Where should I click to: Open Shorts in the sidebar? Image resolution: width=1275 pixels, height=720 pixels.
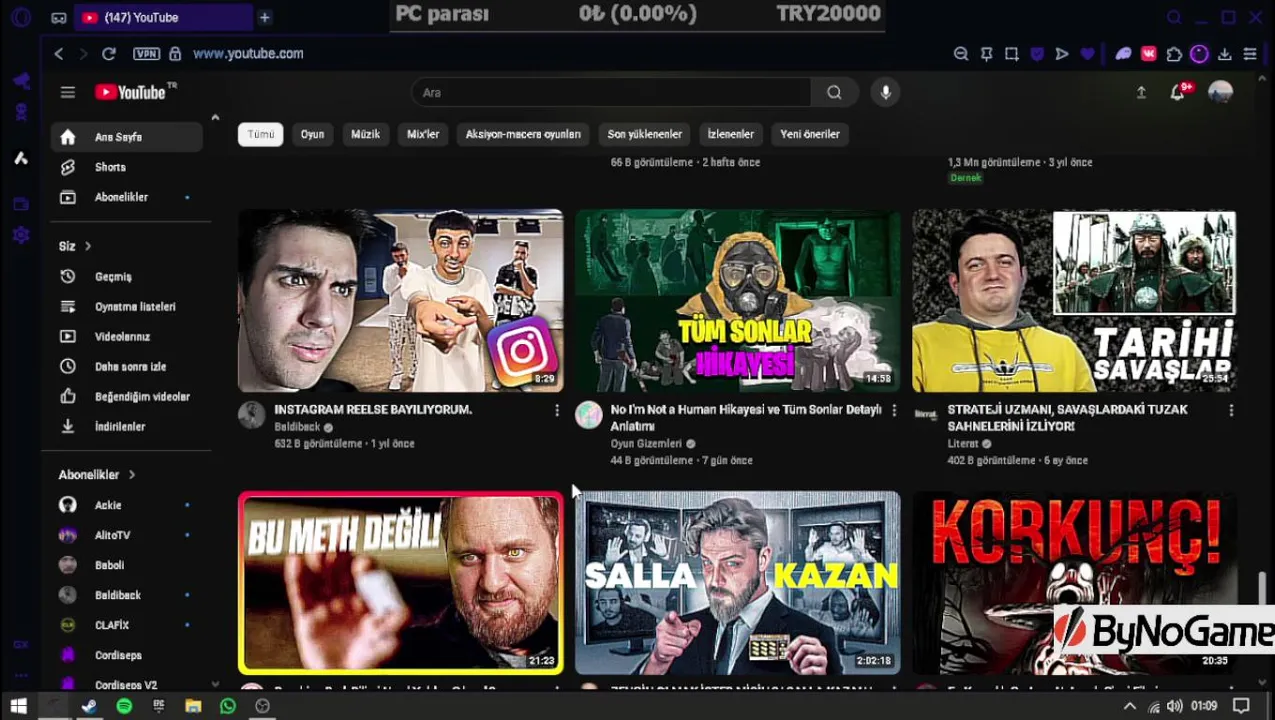pyautogui.click(x=127, y=167)
